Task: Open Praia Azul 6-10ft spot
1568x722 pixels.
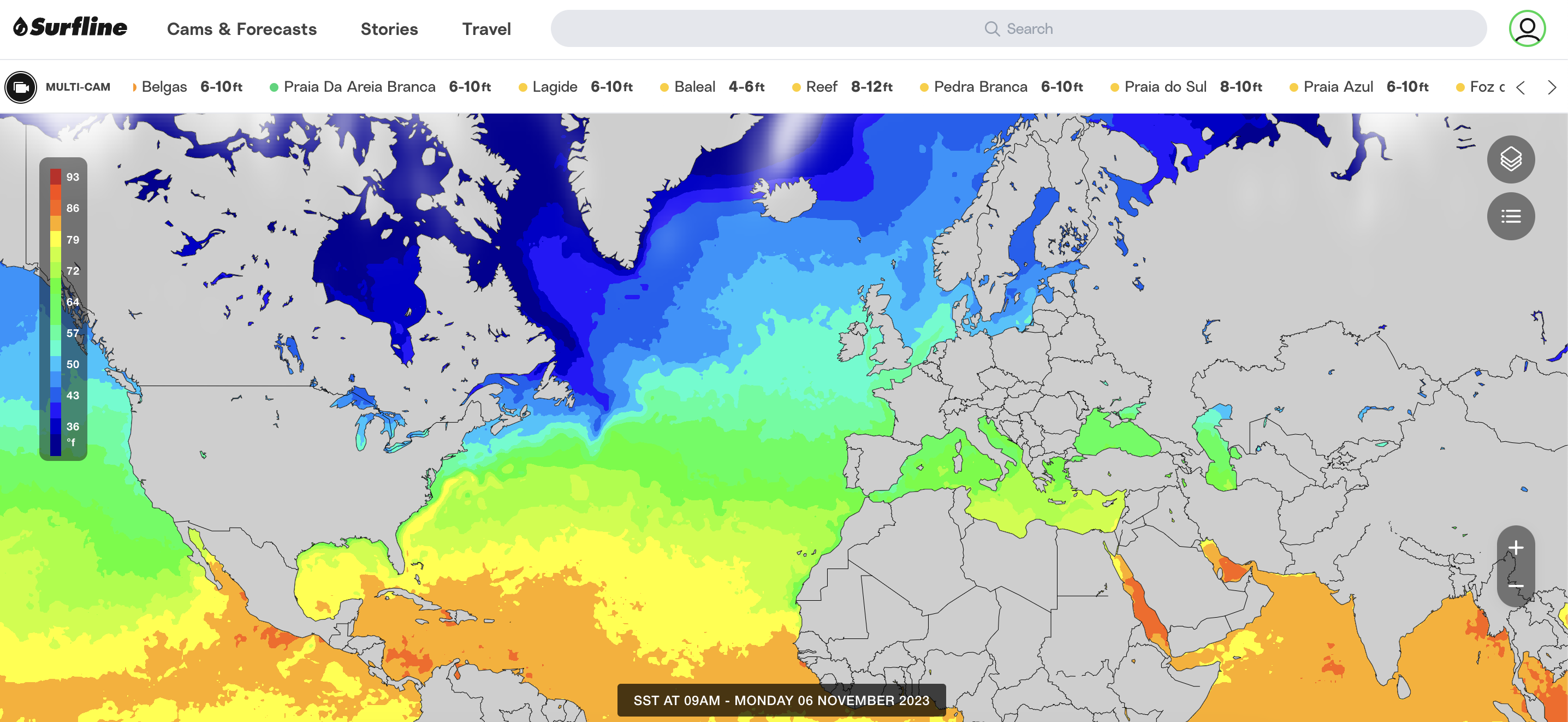Action: (x=1358, y=87)
